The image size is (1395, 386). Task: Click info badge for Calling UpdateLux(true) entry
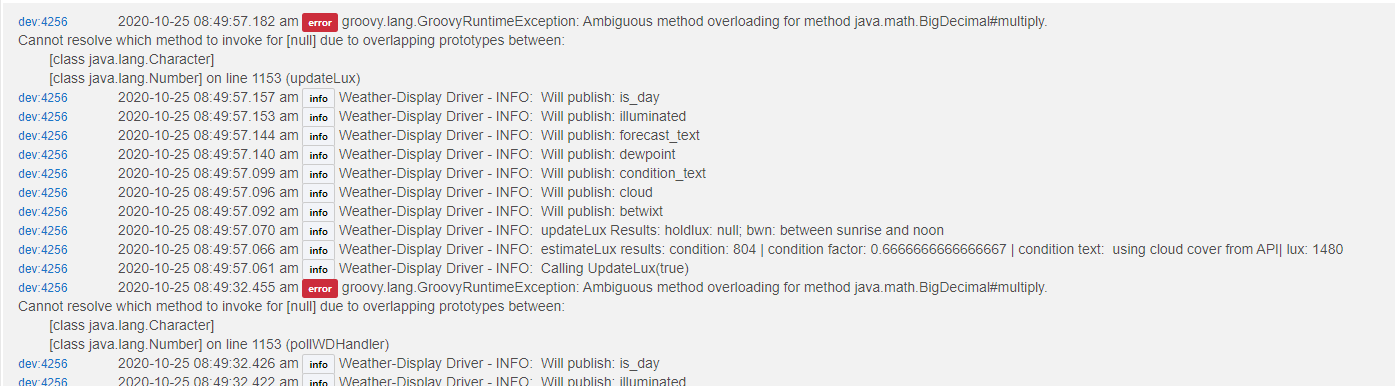tap(319, 269)
